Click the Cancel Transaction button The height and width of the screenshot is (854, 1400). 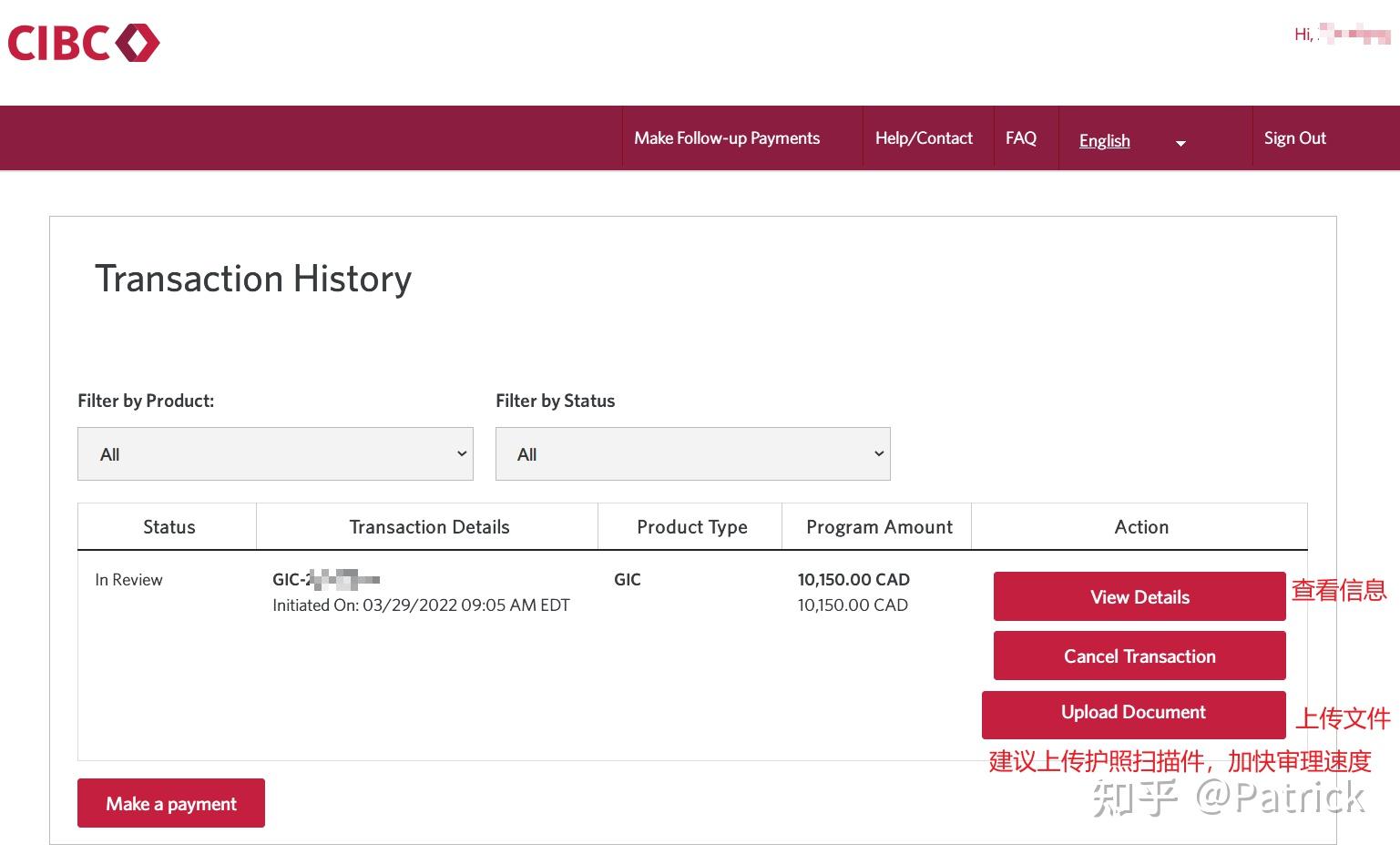(x=1139, y=656)
